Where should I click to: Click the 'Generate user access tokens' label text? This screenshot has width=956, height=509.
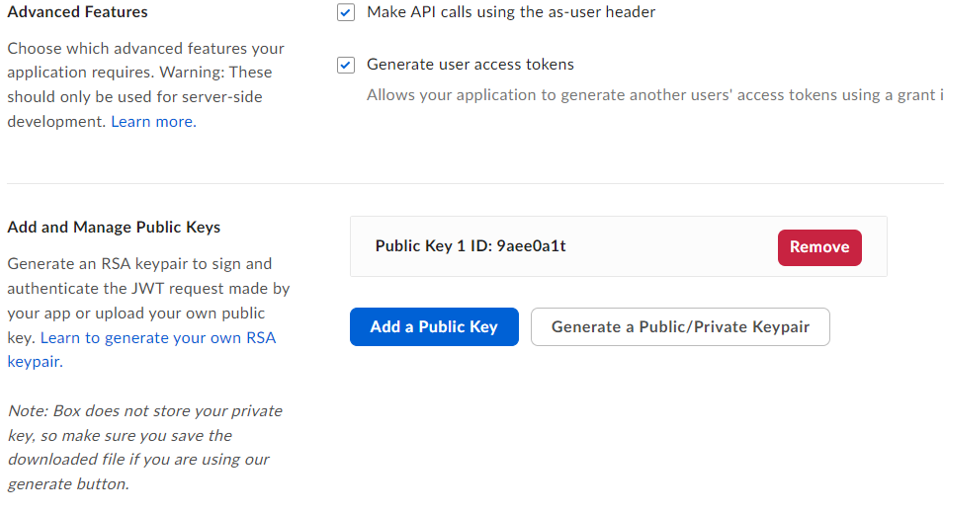[x=470, y=65]
